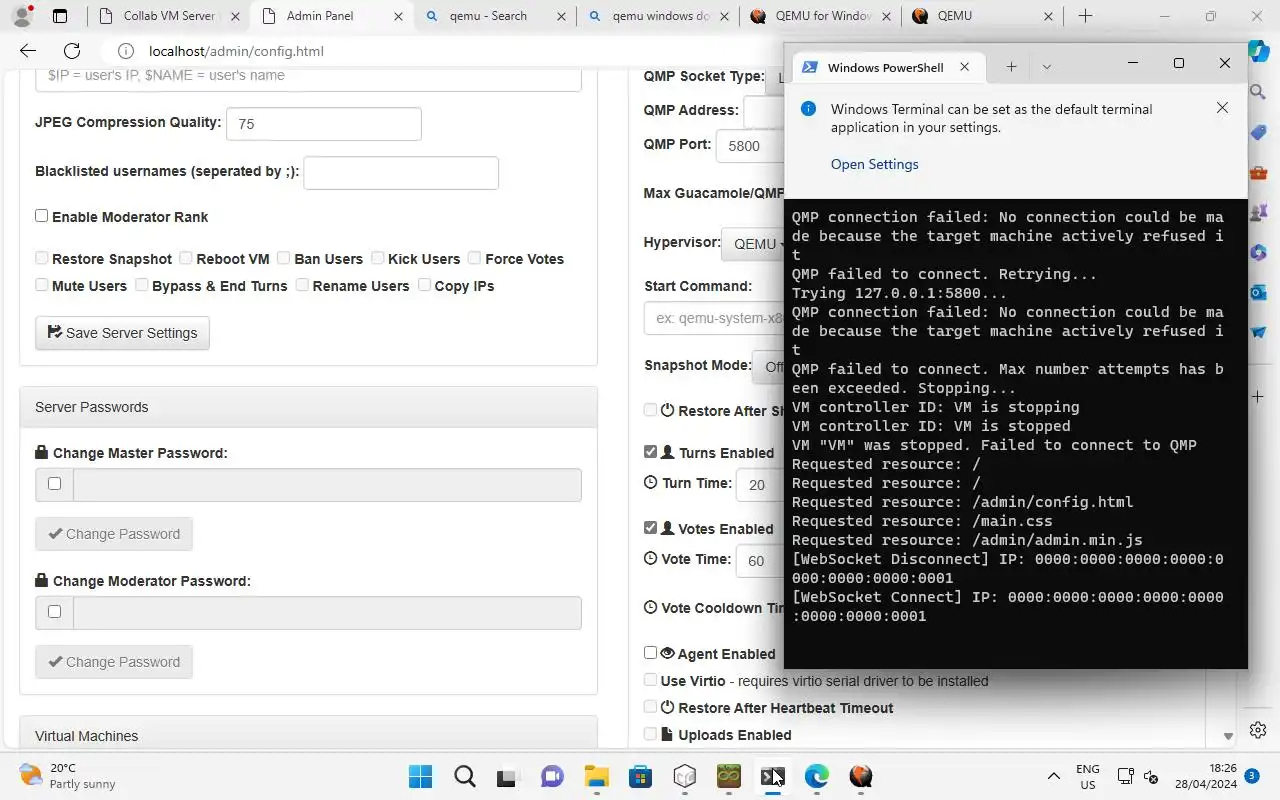Open Microsoft Store from taskbar

click(x=641, y=776)
